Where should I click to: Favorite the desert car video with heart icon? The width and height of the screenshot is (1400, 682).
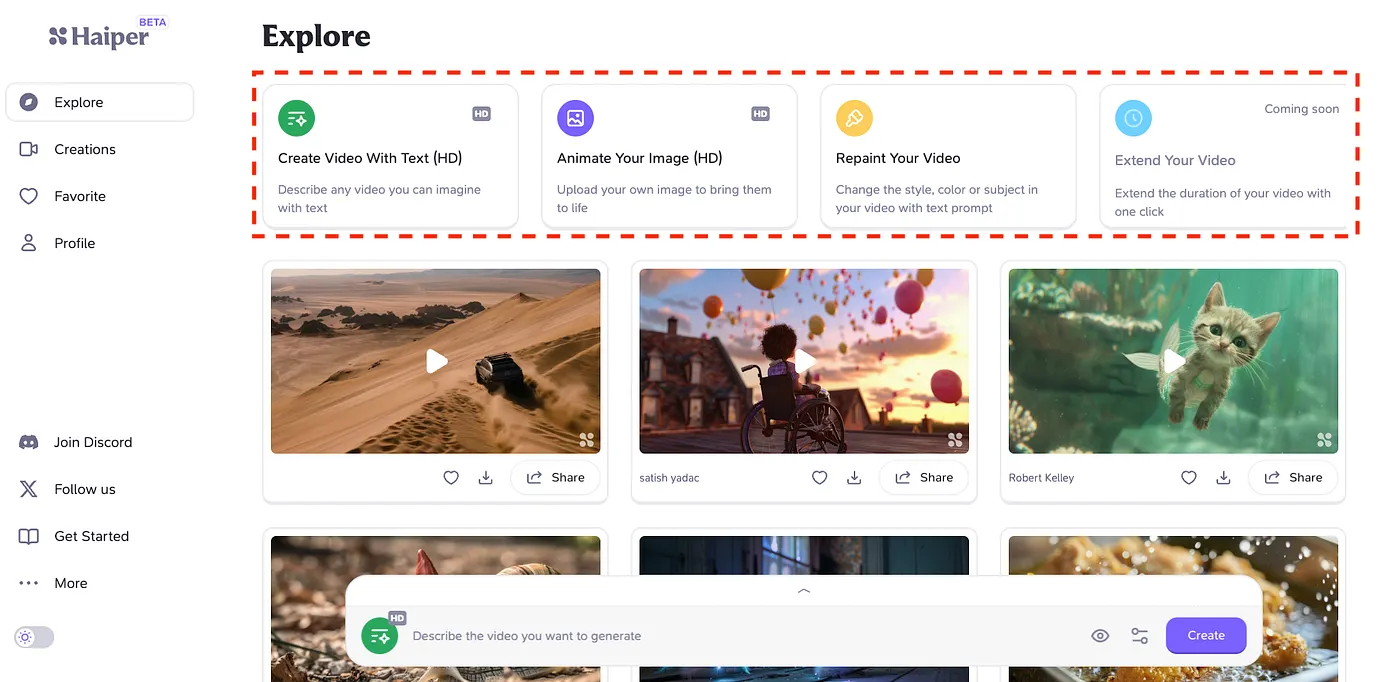(x=451, y=478)
